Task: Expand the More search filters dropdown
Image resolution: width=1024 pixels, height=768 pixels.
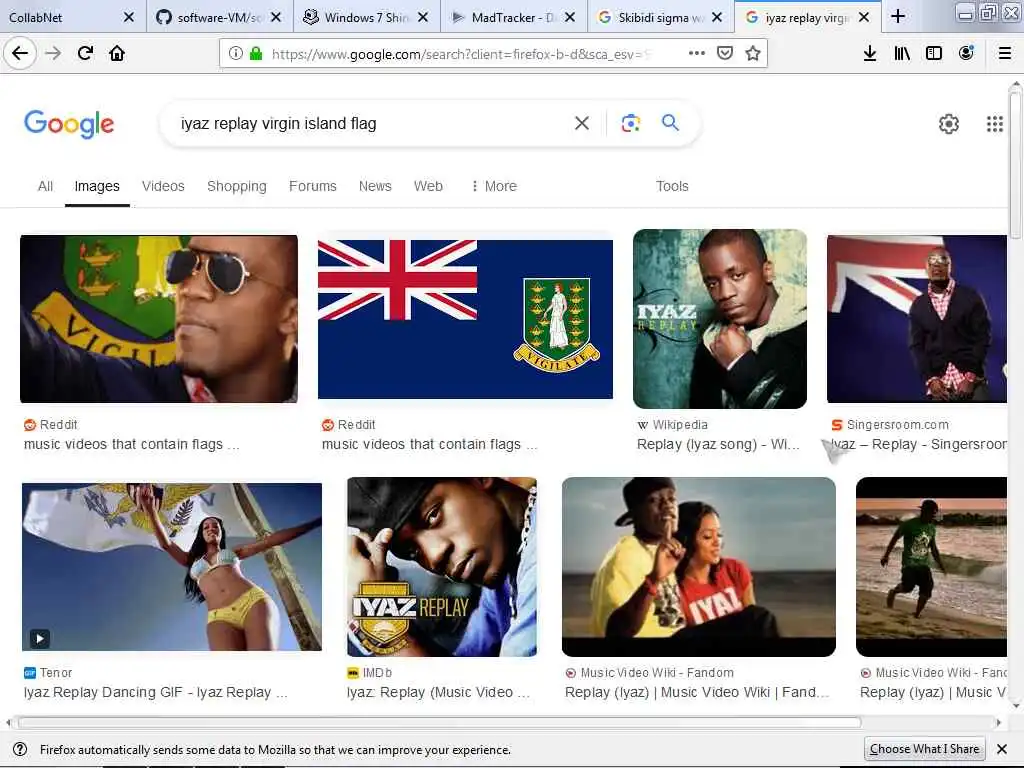Action: point(494,186)
